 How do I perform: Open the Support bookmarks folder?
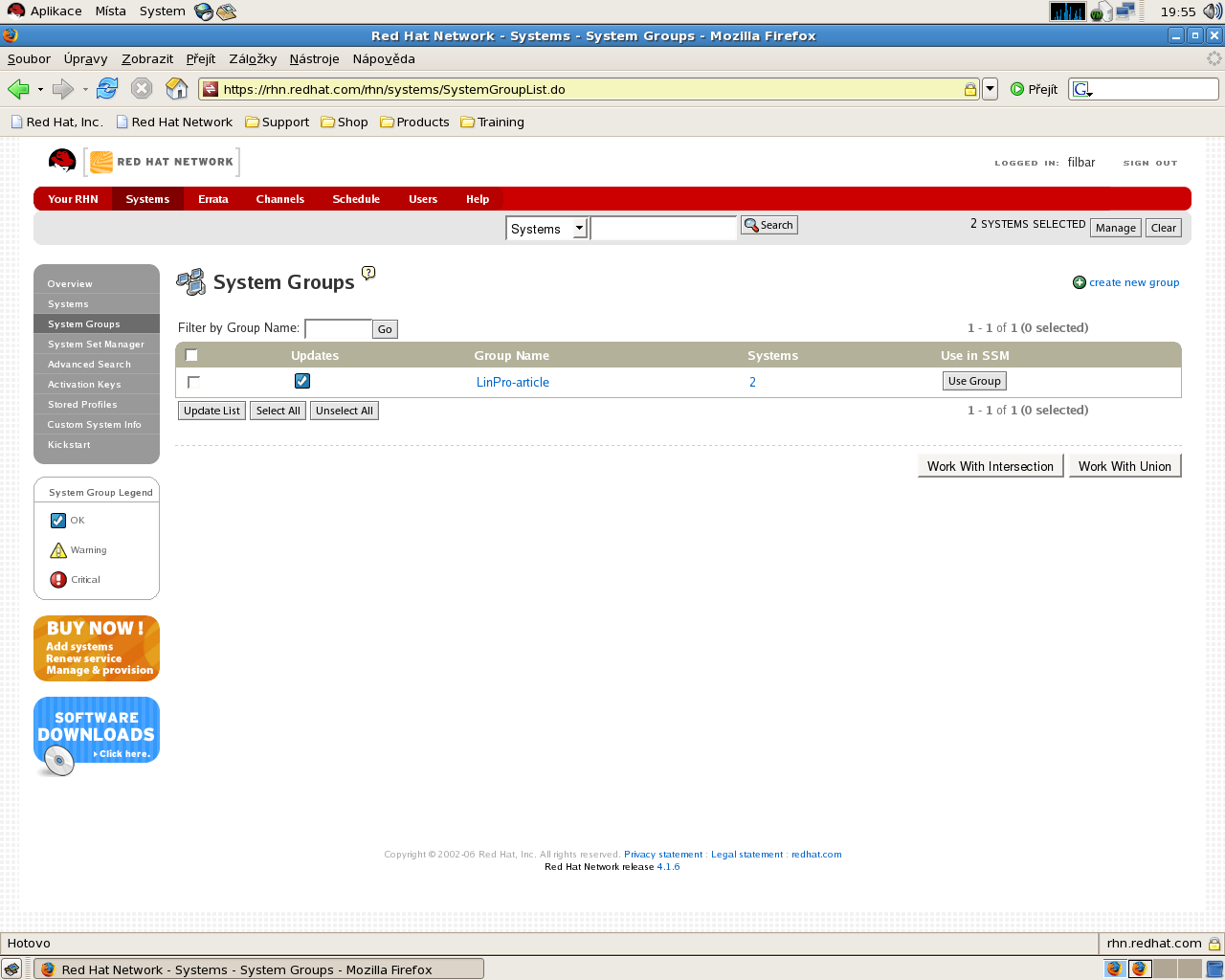(x=278, y=122)
